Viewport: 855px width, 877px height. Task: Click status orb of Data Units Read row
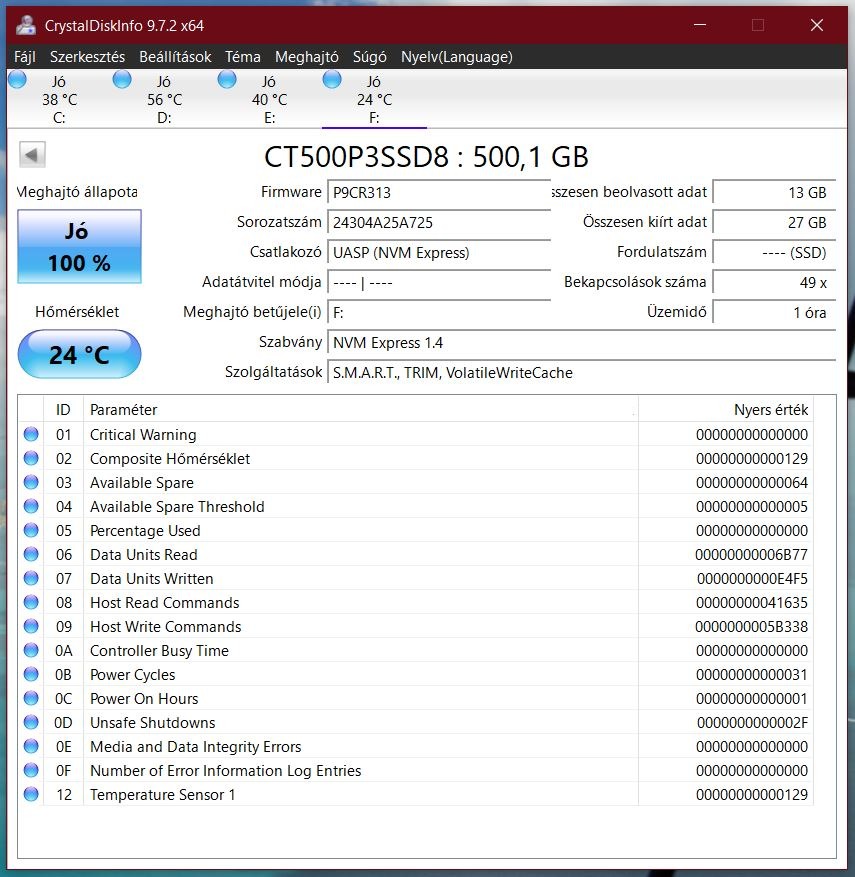pos(31,554)
